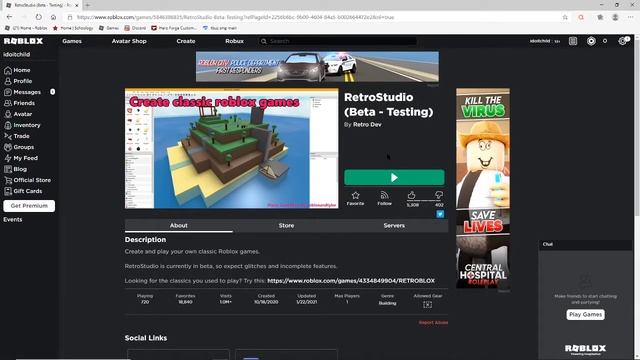Click Play Games in the chat panel
This screenshot has height=360, width=640.
pos(585,314)
